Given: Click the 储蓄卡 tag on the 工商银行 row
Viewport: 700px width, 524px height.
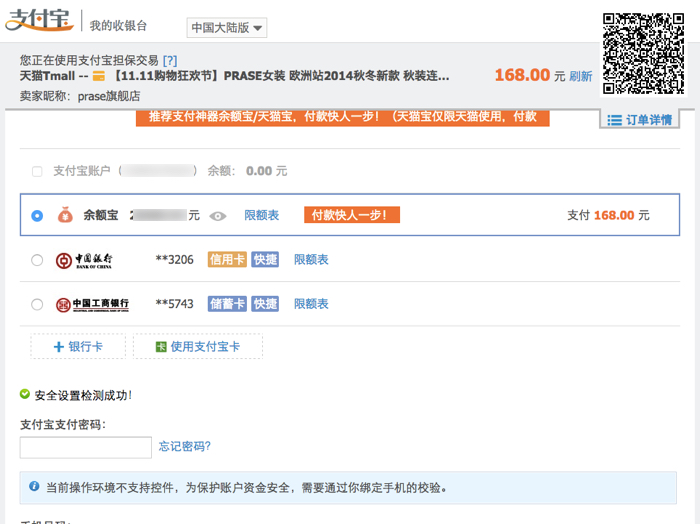Looking at the screenshot, I should click(227, 304).
